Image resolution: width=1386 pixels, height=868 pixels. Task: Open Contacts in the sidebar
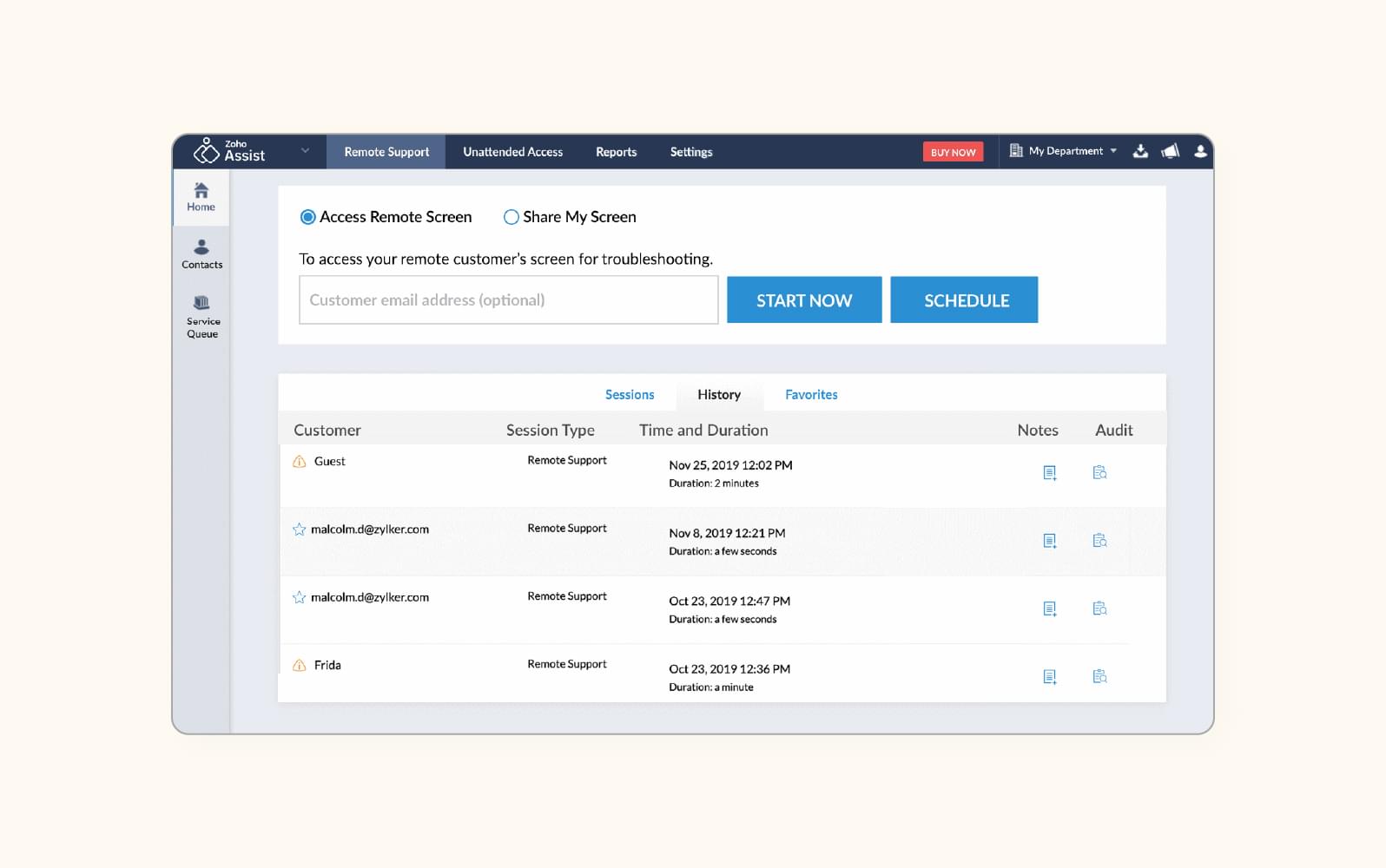(201, 254)
